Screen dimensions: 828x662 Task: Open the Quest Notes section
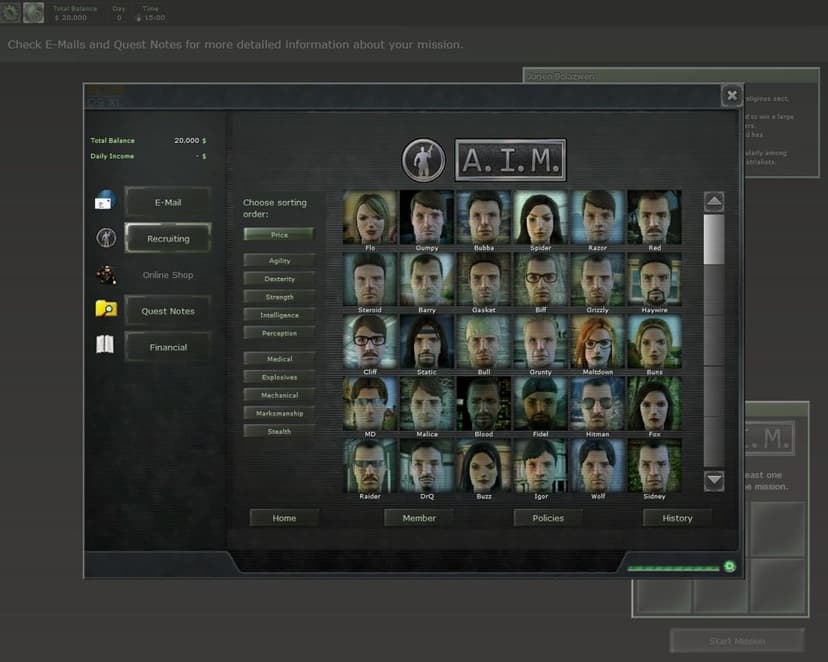[168, 311]
